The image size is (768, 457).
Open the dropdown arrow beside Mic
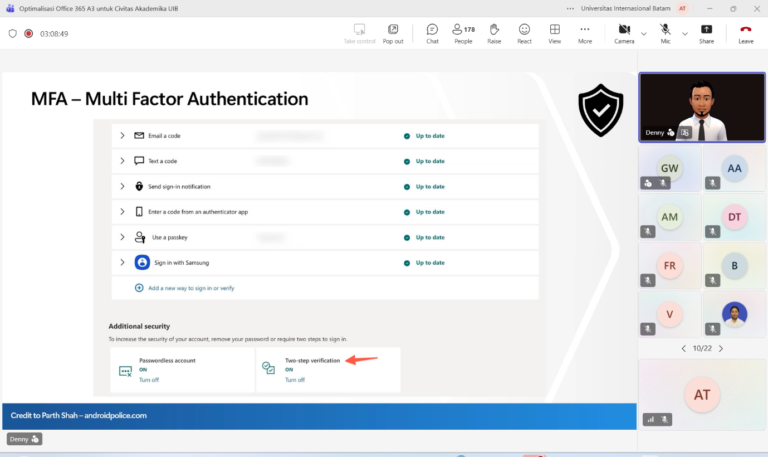tap(685, 34)
